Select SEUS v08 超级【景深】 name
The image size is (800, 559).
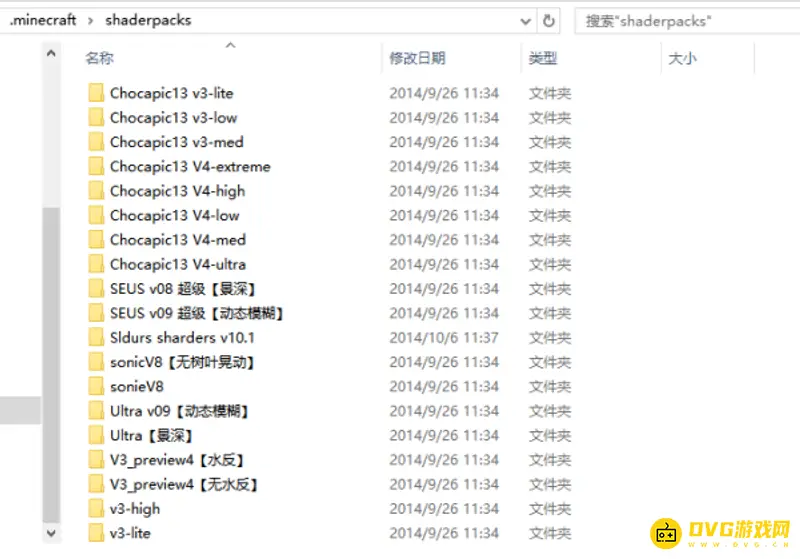183,289
